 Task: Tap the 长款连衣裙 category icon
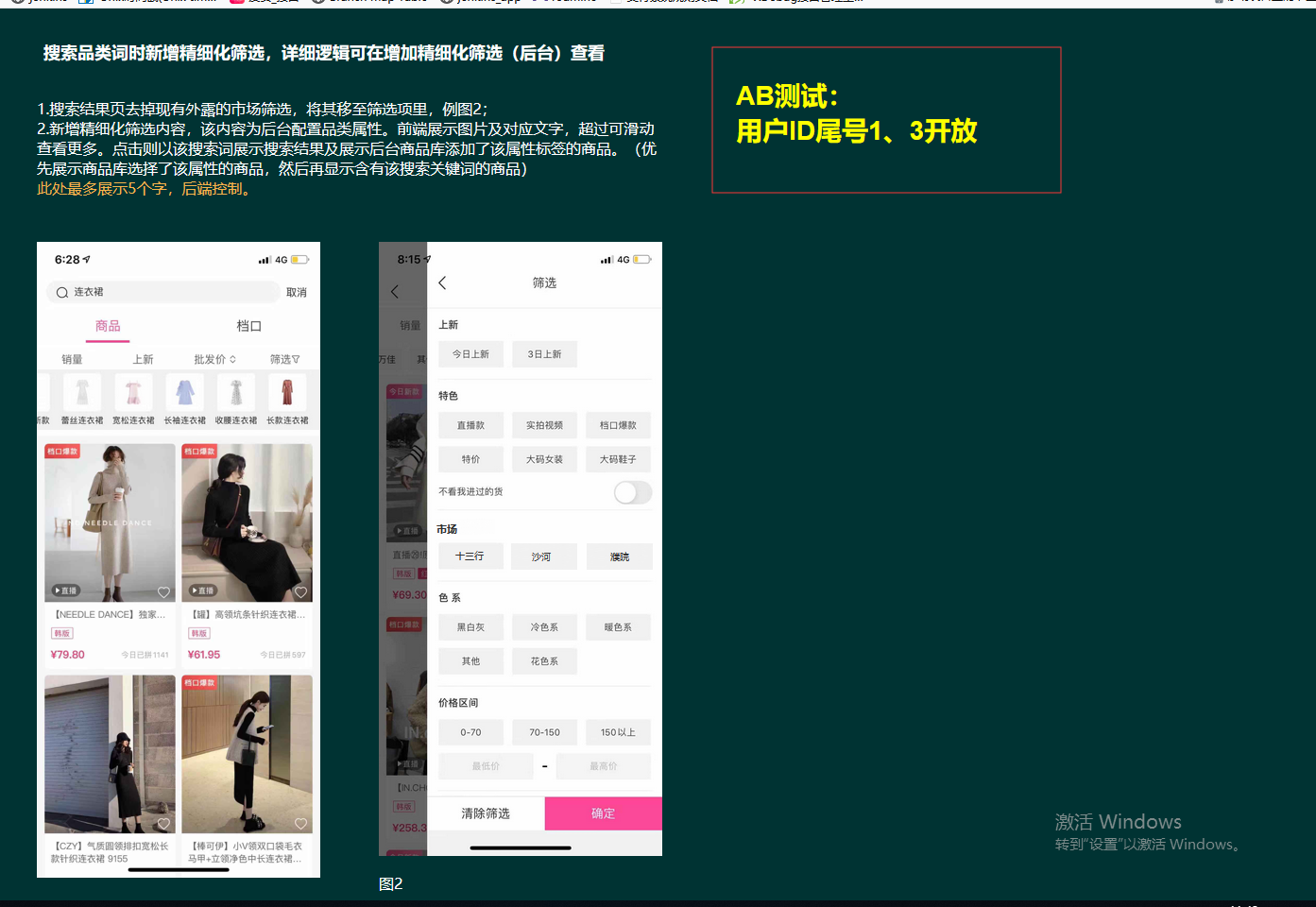point(287,392)
